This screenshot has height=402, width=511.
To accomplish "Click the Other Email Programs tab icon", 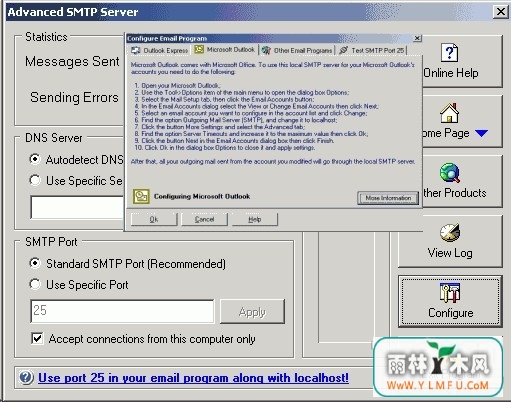I will (266, 50).
